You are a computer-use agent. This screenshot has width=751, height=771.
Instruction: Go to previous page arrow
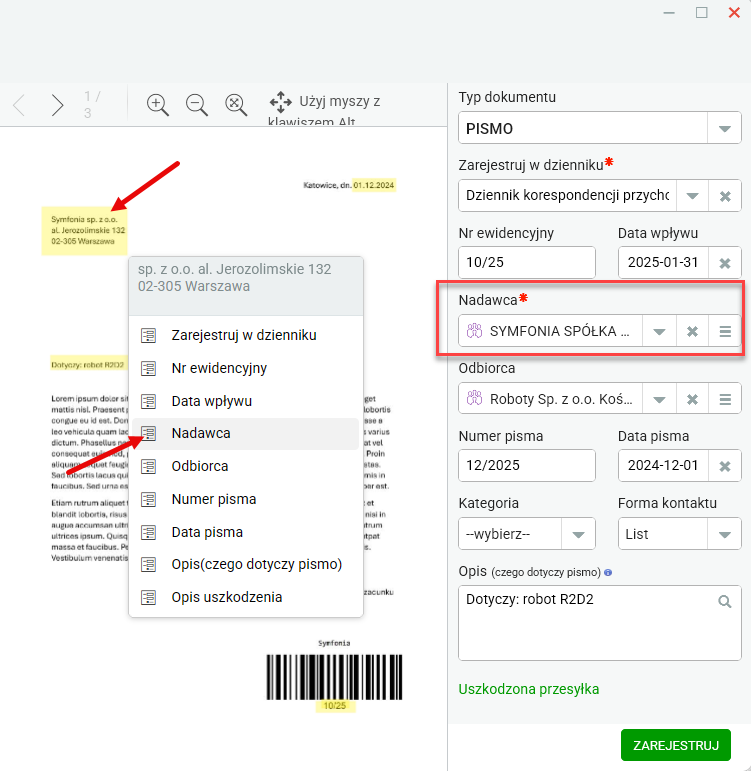point(19,105)
